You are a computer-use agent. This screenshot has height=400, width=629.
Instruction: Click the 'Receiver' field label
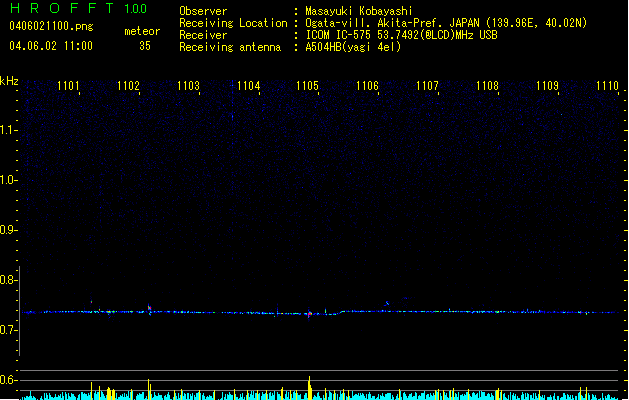pos(203,35)
